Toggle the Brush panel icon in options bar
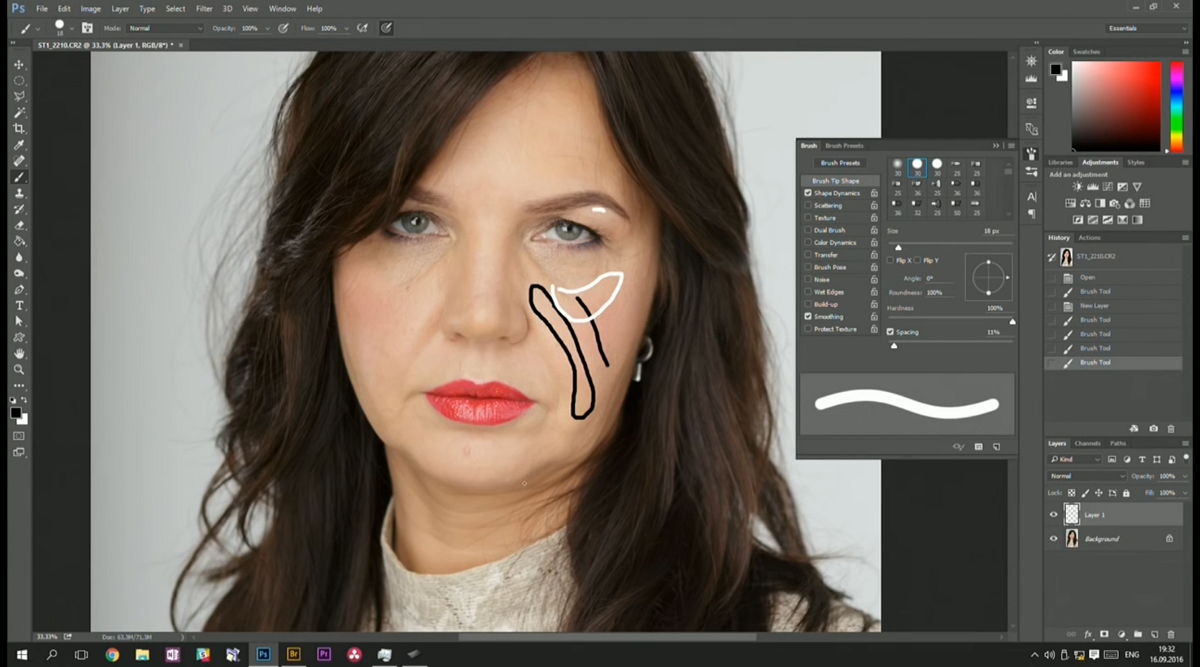This screenshot has height=667, width=1200. pos(88,28)
